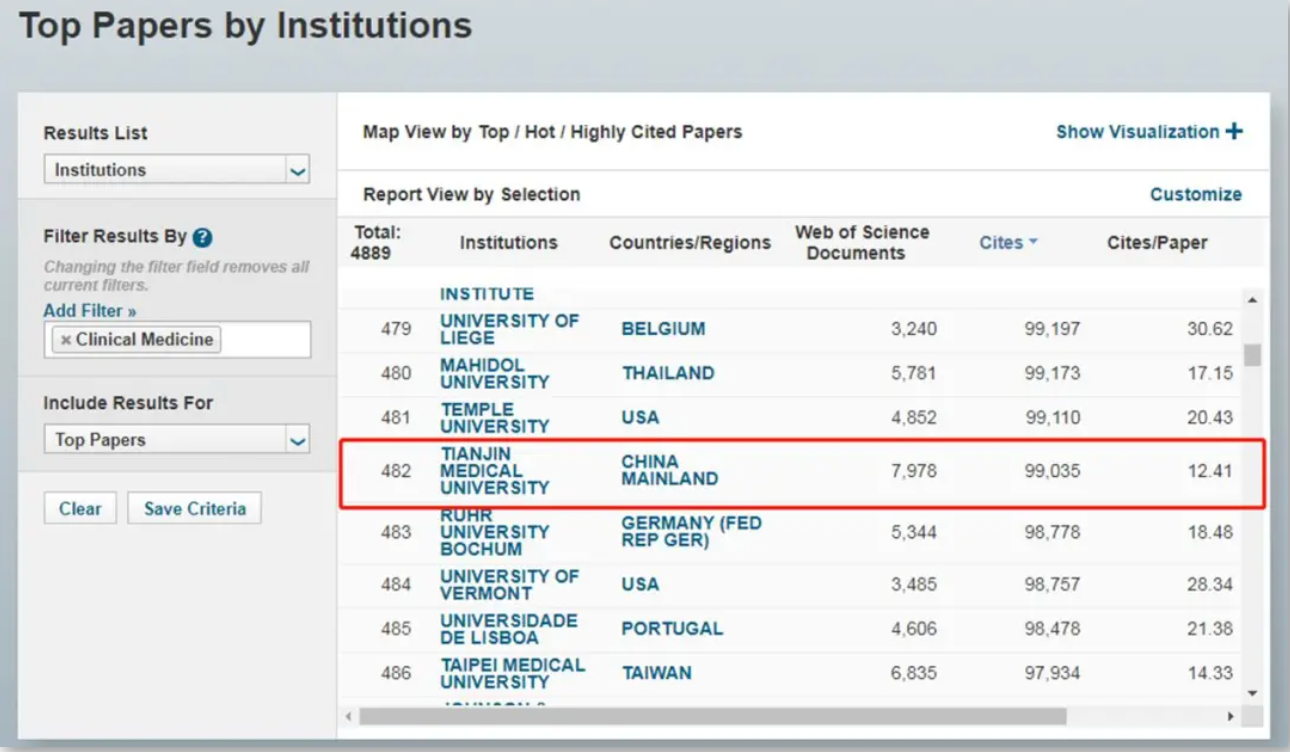
Task: Click the plus icon beside Show Visualization
Action: click(x=1234, y=131)
